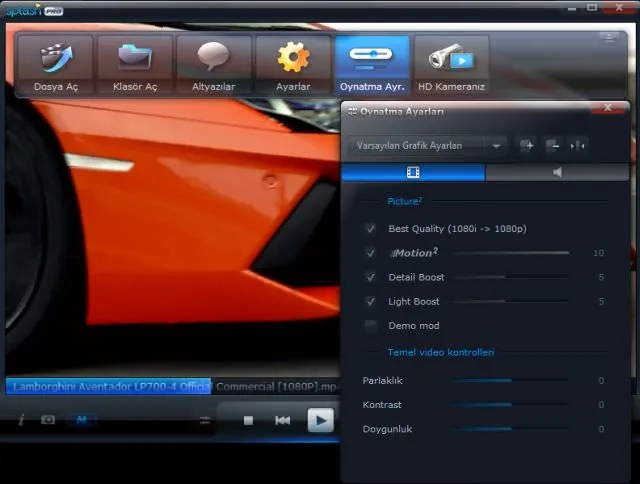
Task: Remove the graphics profile with minus
Action: (x=554, y=146)
